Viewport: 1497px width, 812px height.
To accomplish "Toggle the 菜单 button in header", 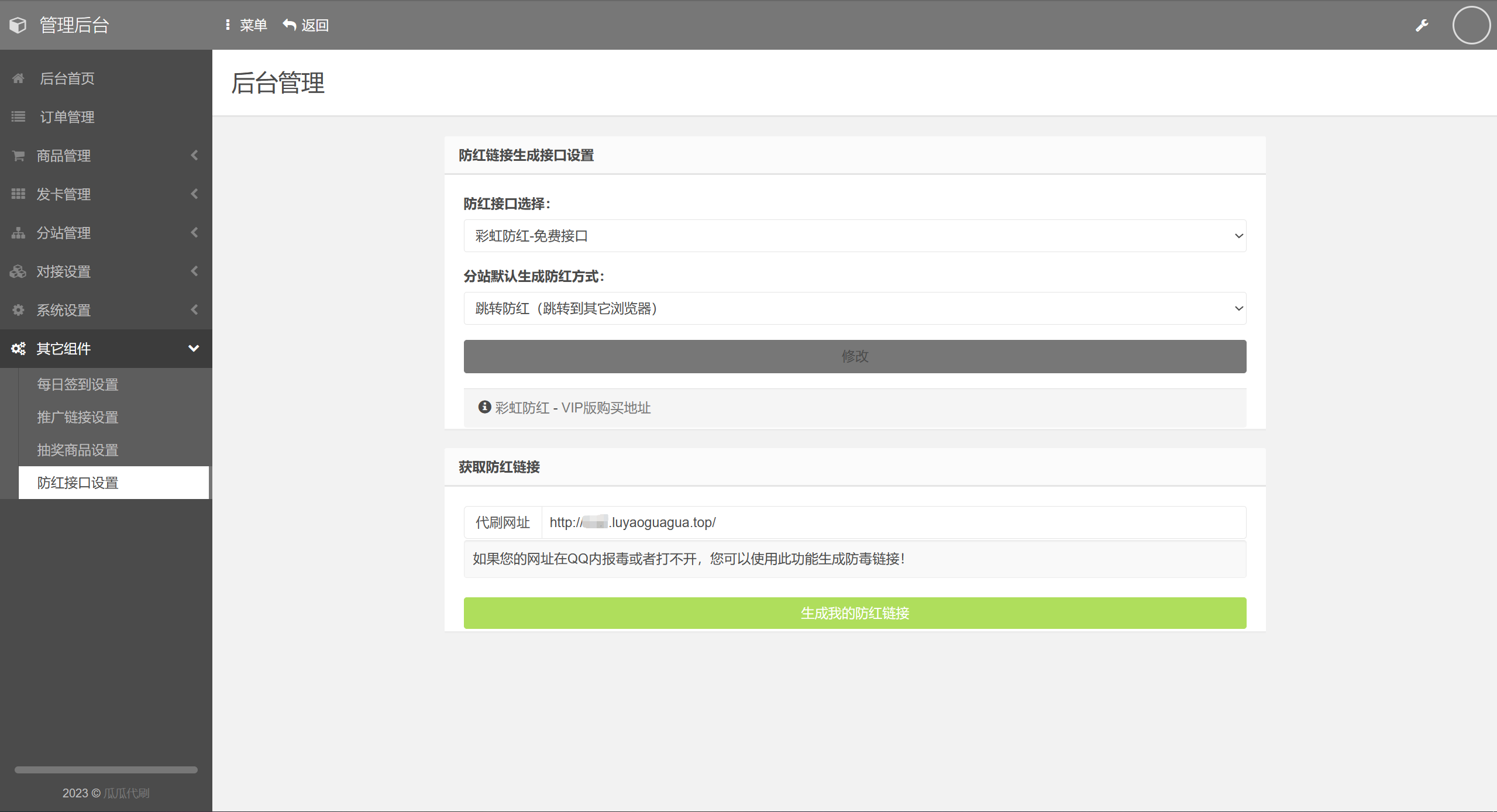I will coord(246,25).
